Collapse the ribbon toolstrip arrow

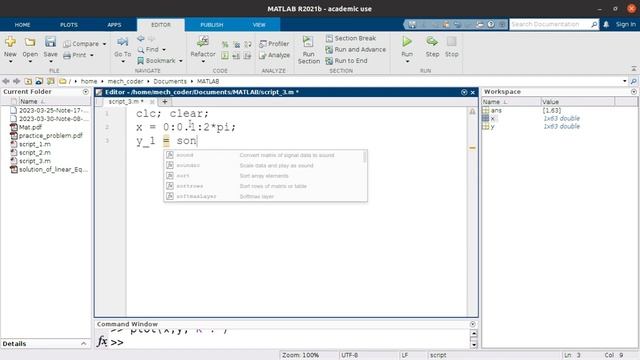coord(634,69)
